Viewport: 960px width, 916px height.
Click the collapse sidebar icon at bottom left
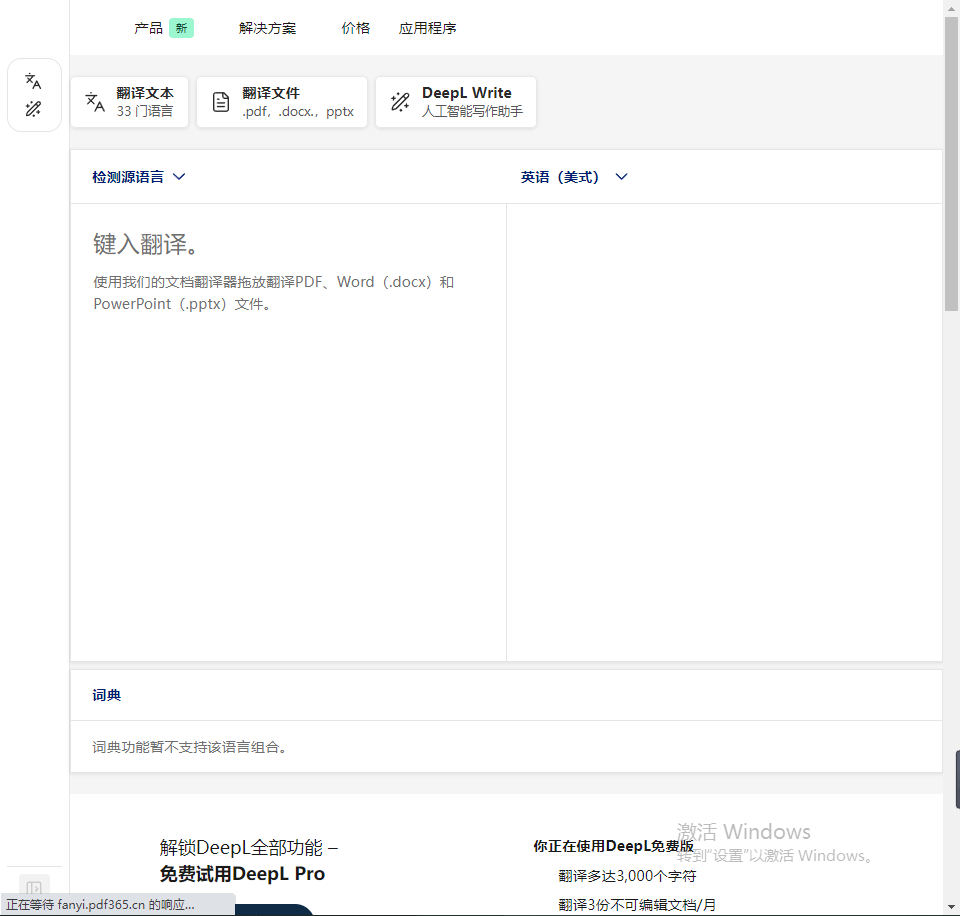point(34,887)
